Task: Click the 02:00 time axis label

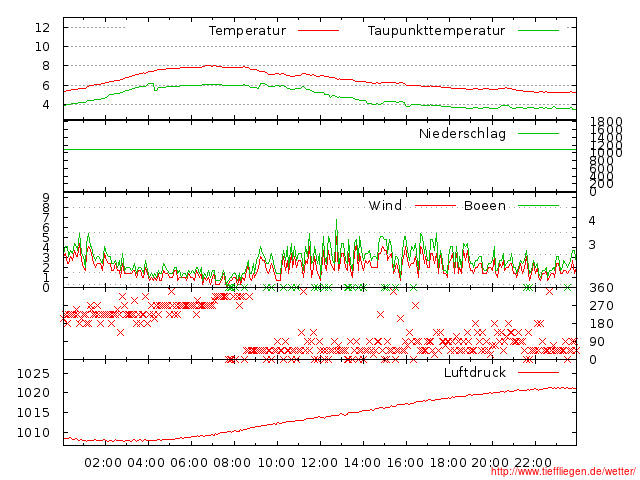Action: (x=103, y=463)
